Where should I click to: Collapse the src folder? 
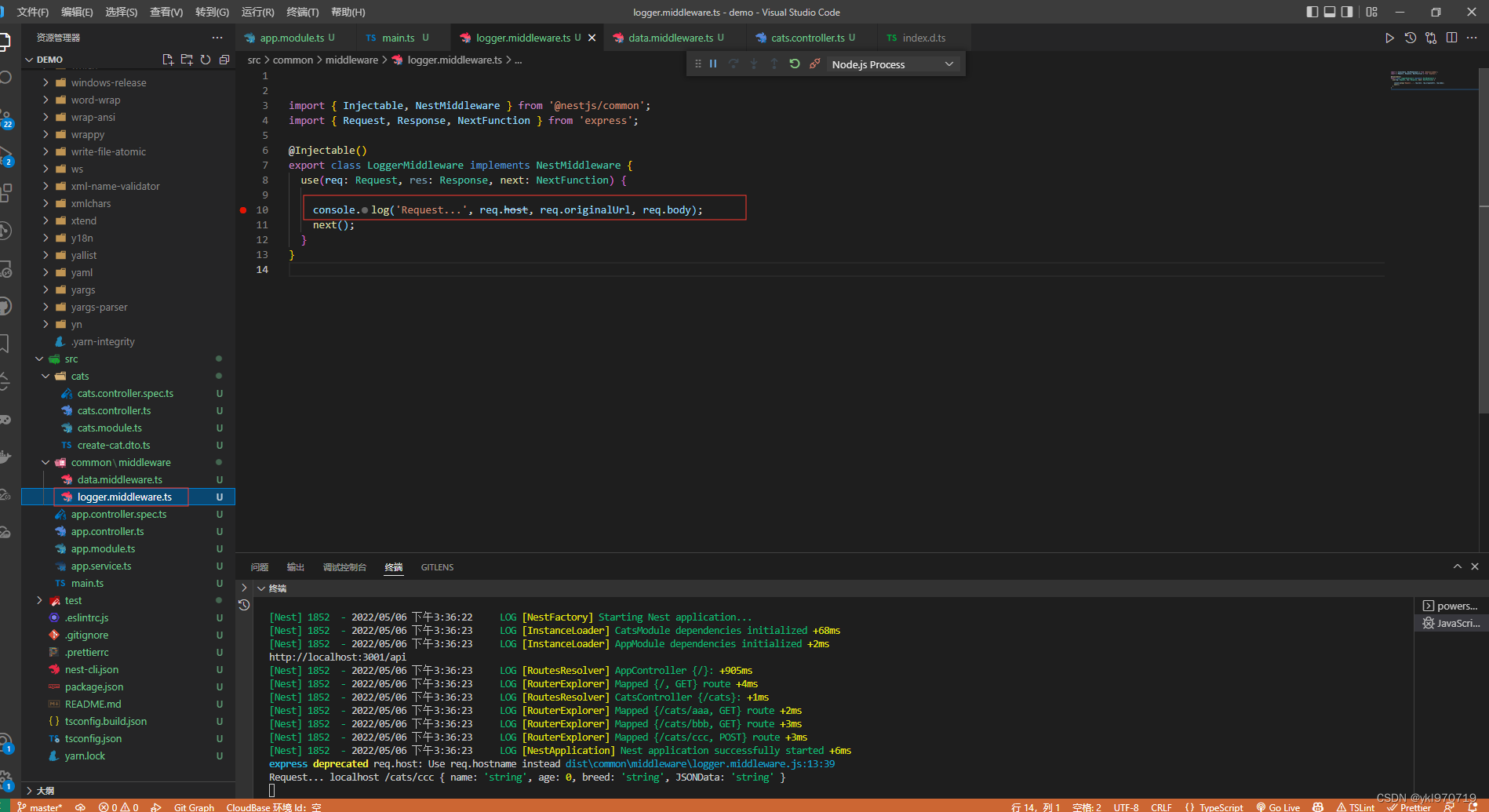pyautogui.click(x=39, y=359)
